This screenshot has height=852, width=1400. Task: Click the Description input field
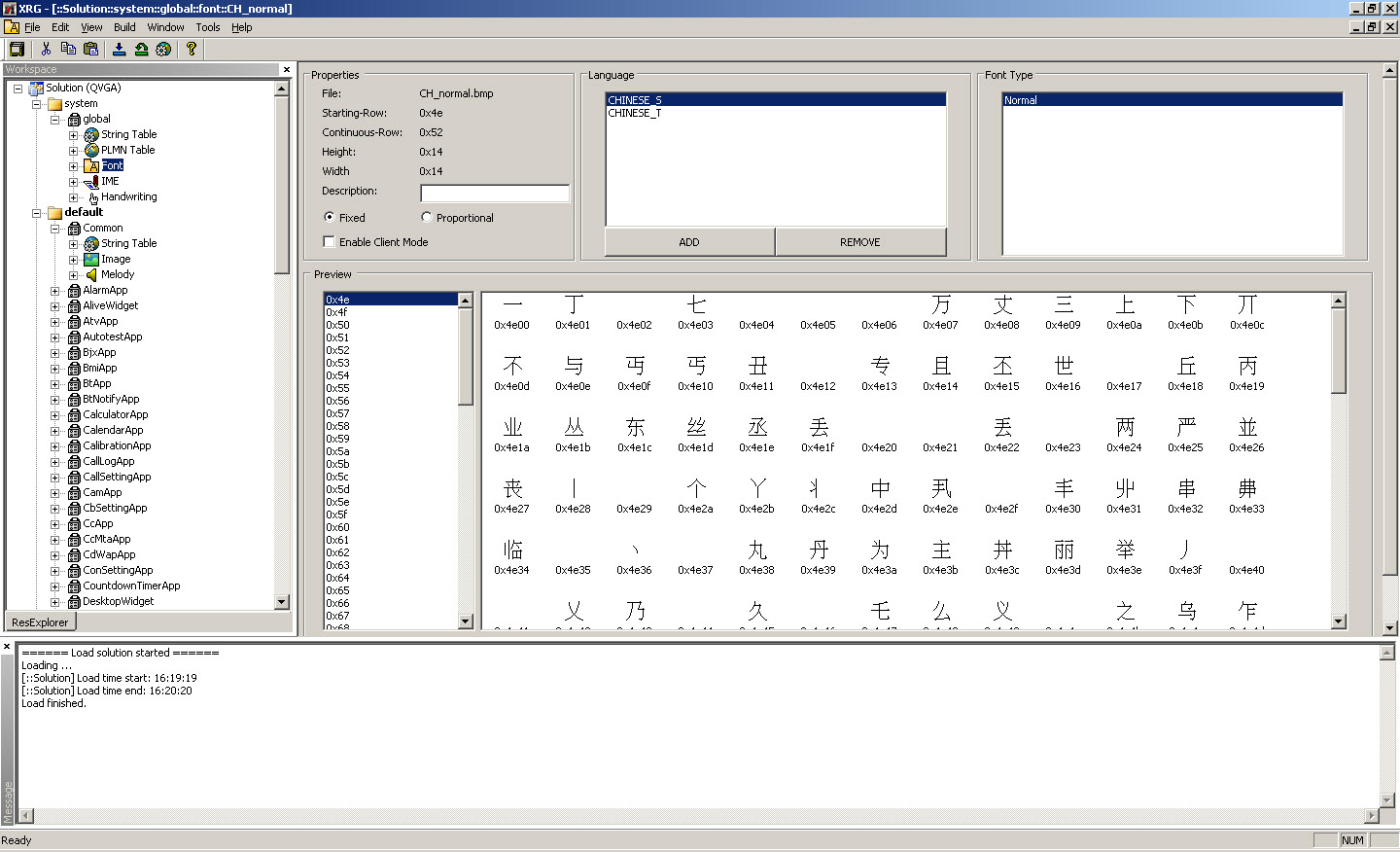[x=495, y=193]
